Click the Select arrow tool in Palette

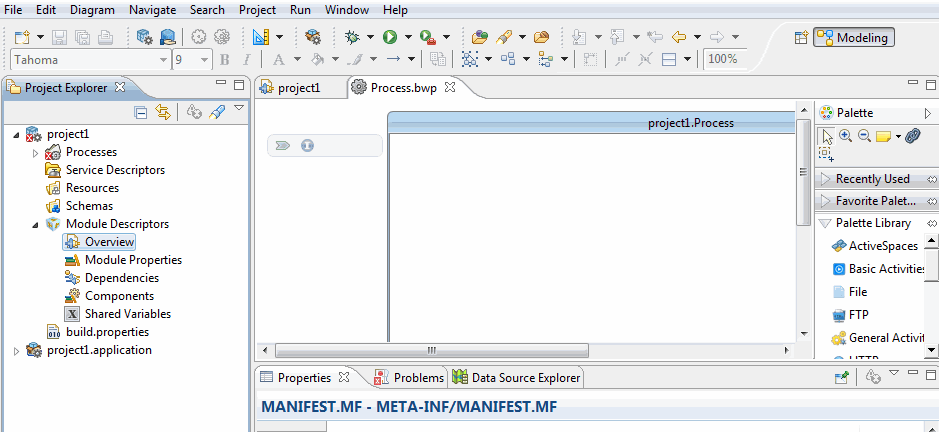click(x=826, y=137)
